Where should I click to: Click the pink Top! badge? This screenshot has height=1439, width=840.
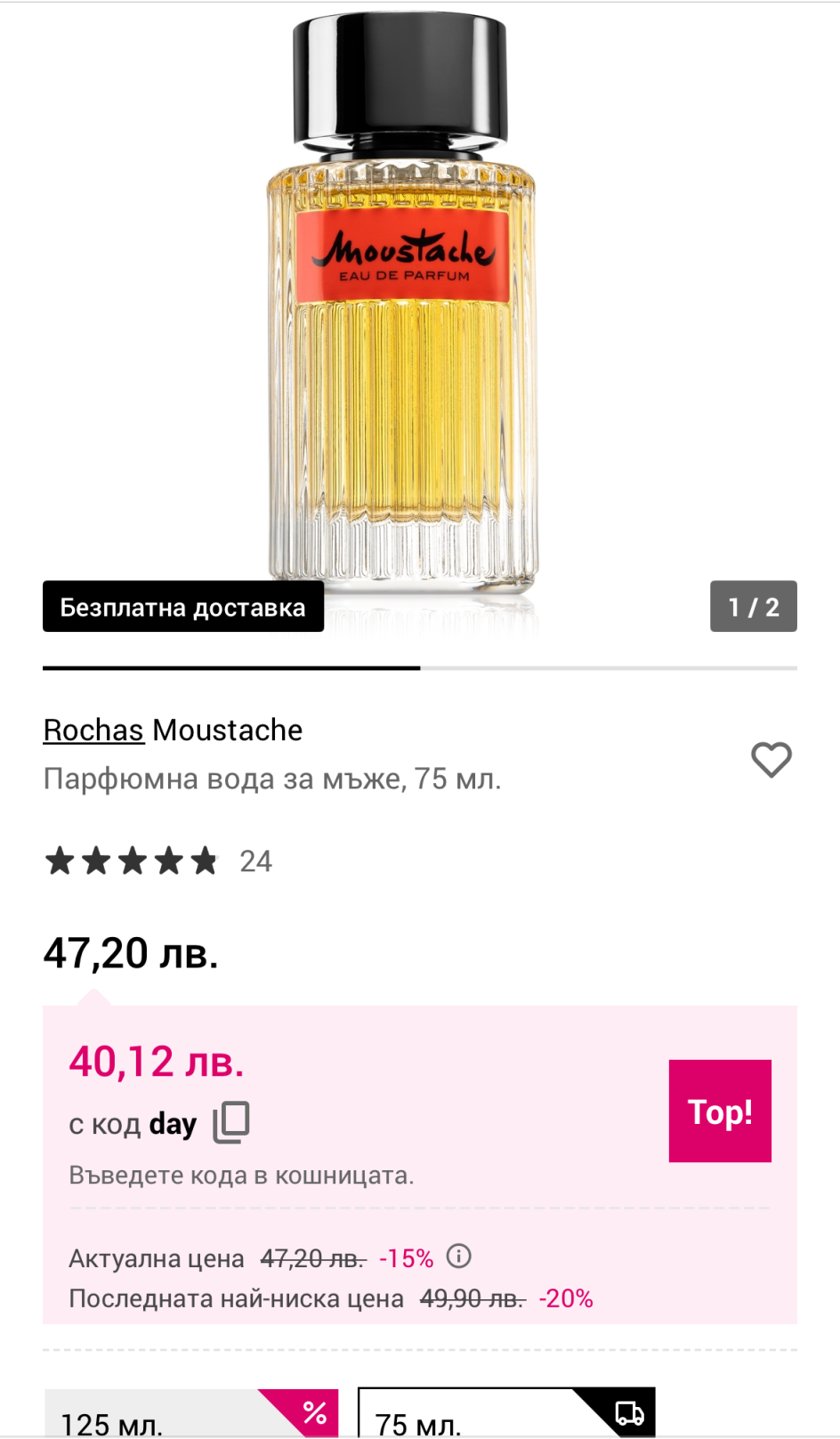(x=720, y=1111)
